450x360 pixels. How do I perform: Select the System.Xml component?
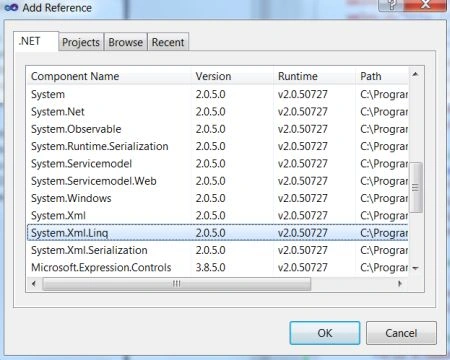pos(217,216)
